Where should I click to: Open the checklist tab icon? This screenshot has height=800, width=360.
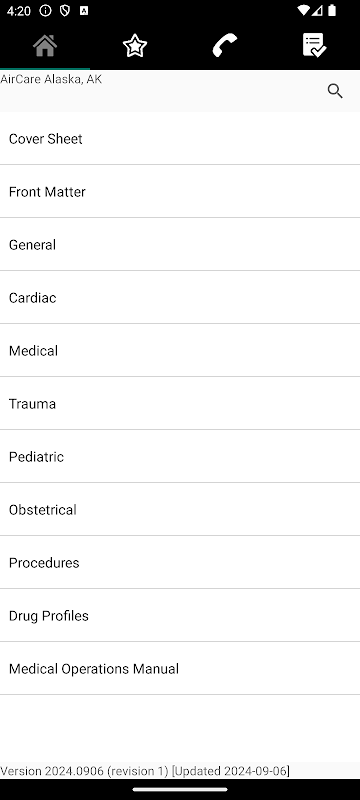pos(315,45)
